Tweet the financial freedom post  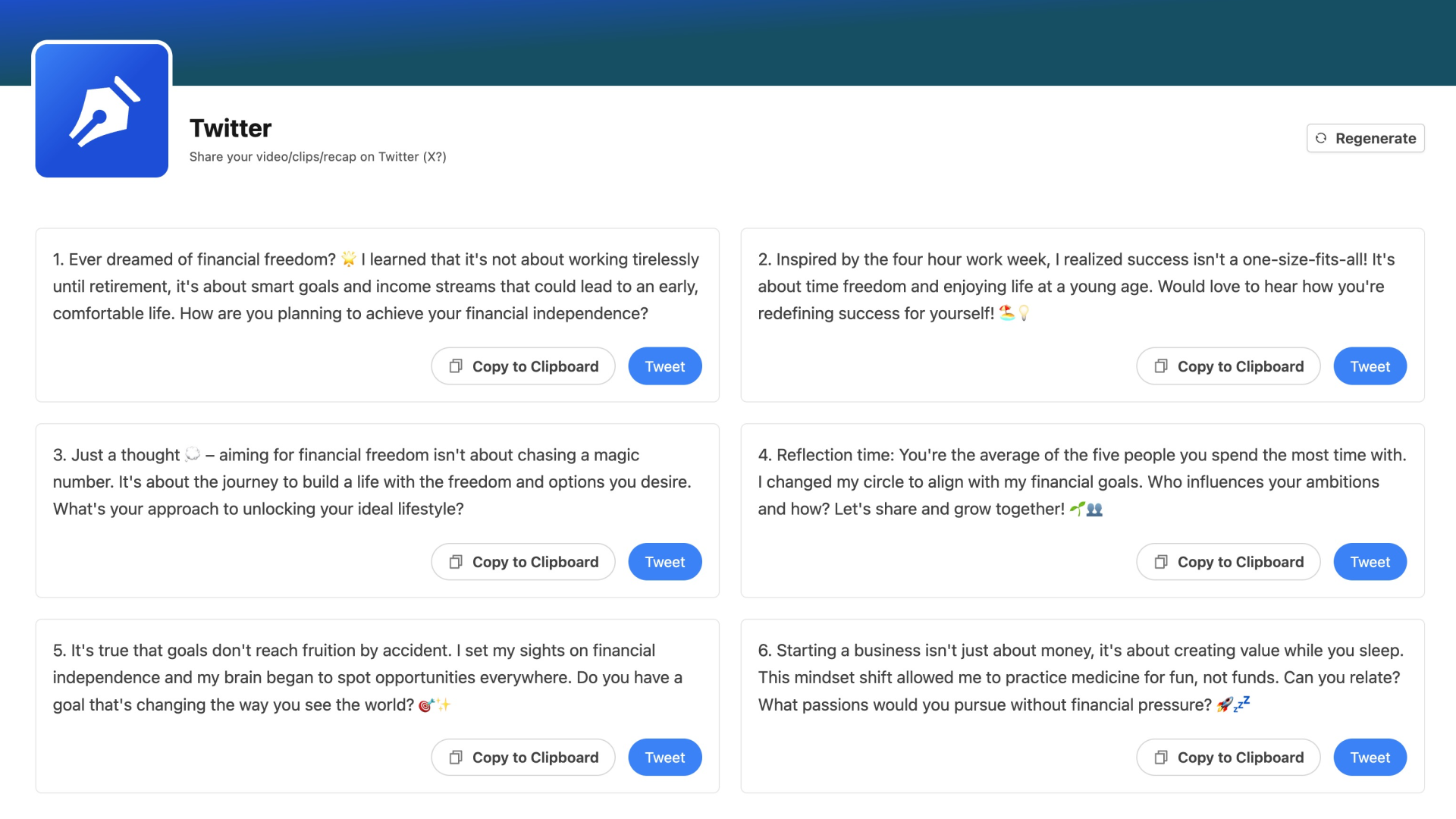[665, 366]
